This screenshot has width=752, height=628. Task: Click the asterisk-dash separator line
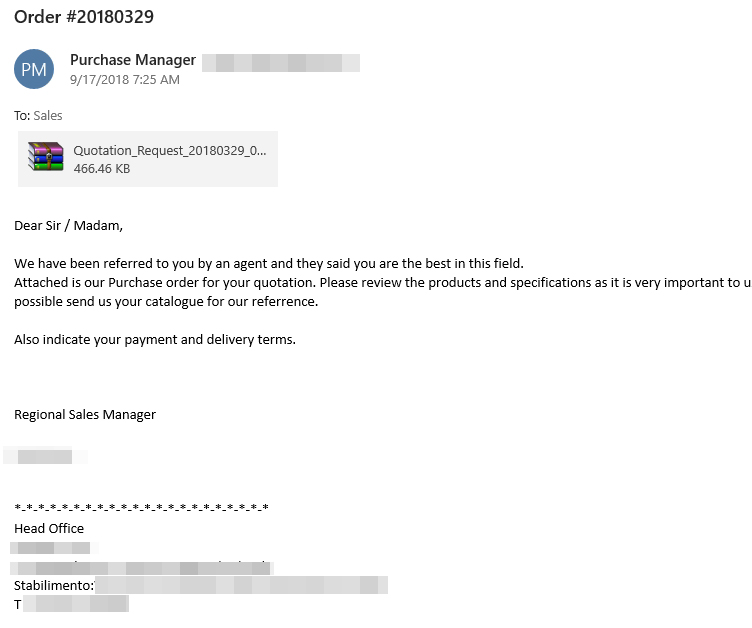(141, 509)
